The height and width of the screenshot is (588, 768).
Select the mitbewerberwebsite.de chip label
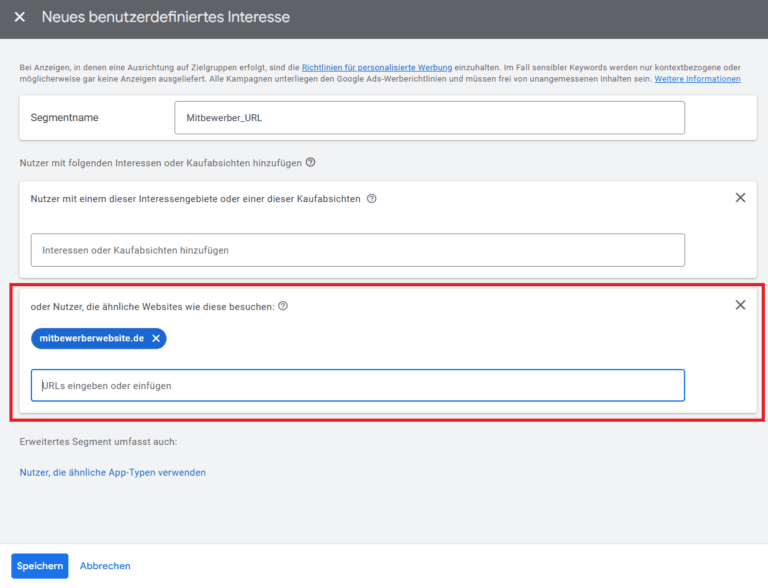click(x=92, y=339)
